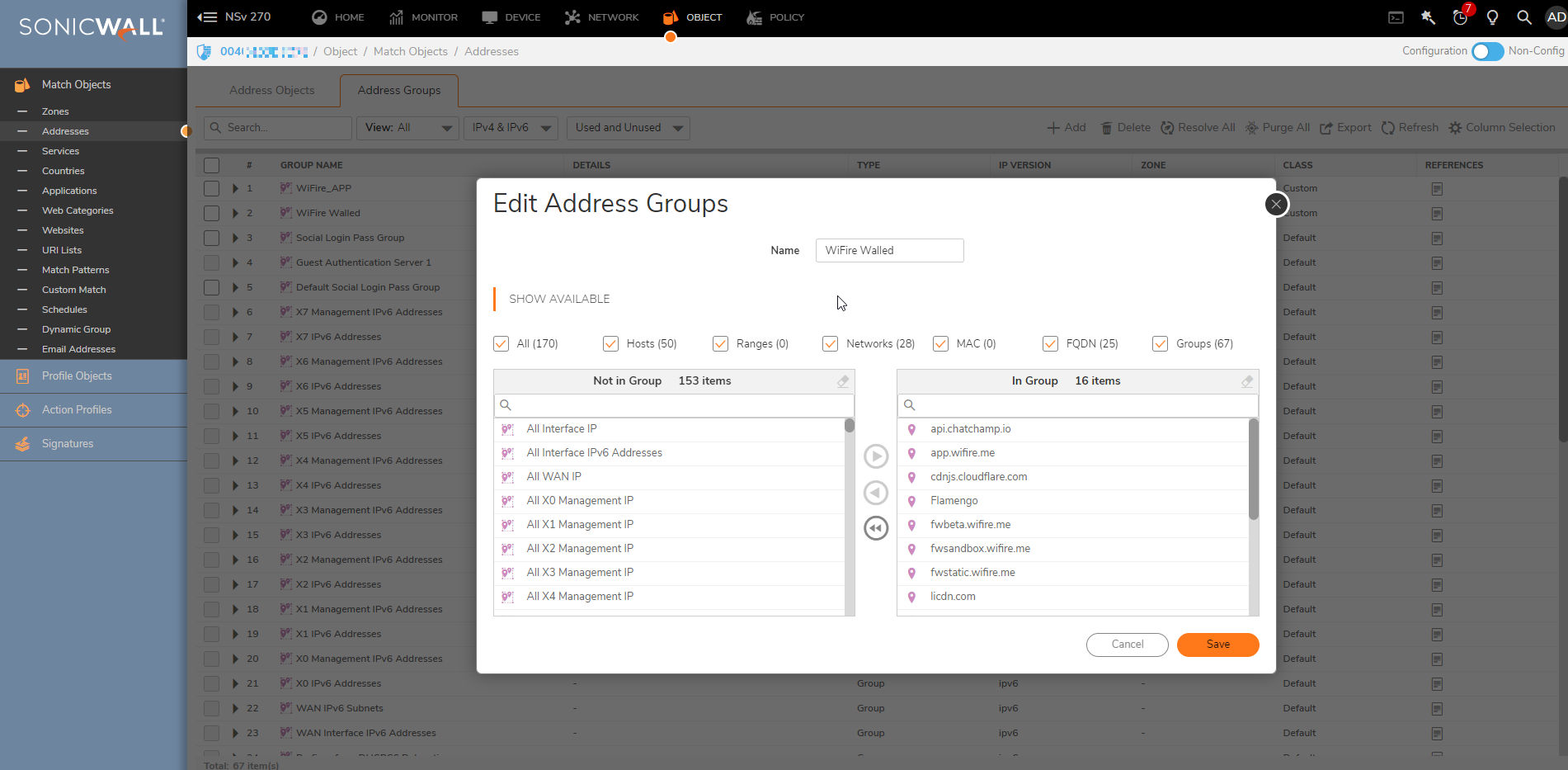Click the global search magnifier icon
Image resolution: width=1568 pixels, height=770 pixels.
1524,17
